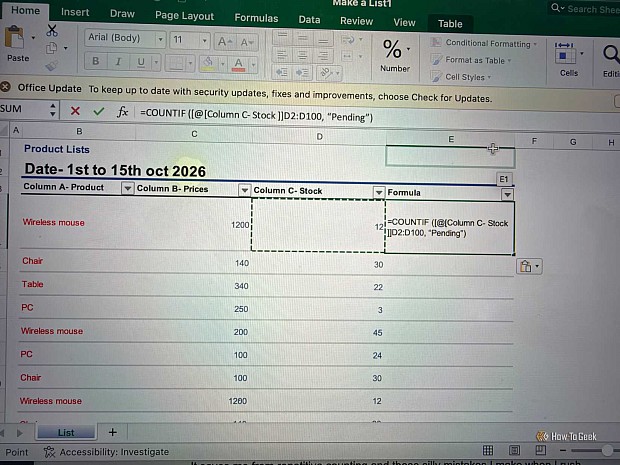Toggle Underline formatting

[141, 62]
